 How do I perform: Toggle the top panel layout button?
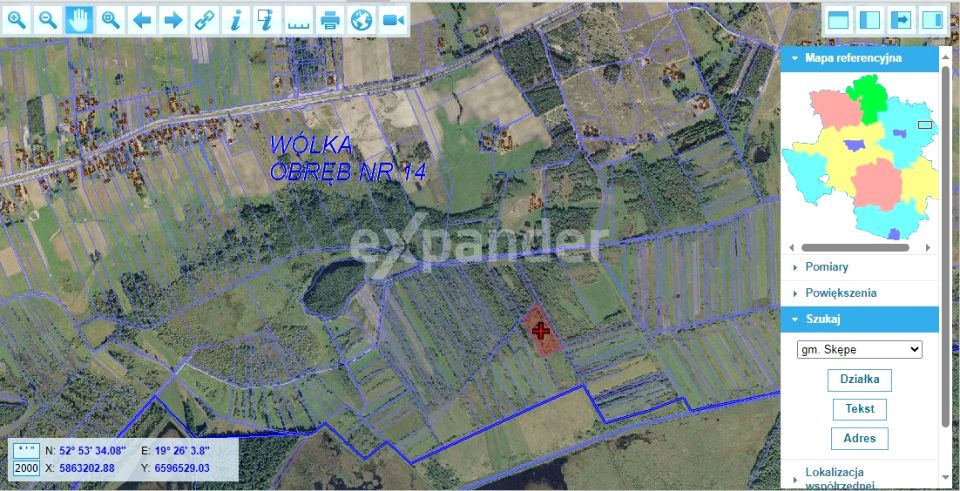(x=838, y=20)
